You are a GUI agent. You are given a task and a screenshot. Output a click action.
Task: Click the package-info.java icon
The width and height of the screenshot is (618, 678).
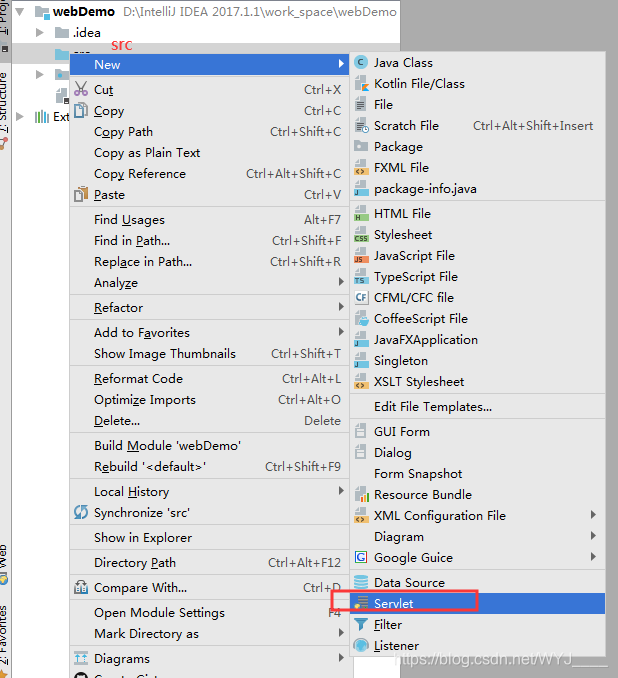pos(361,189)
